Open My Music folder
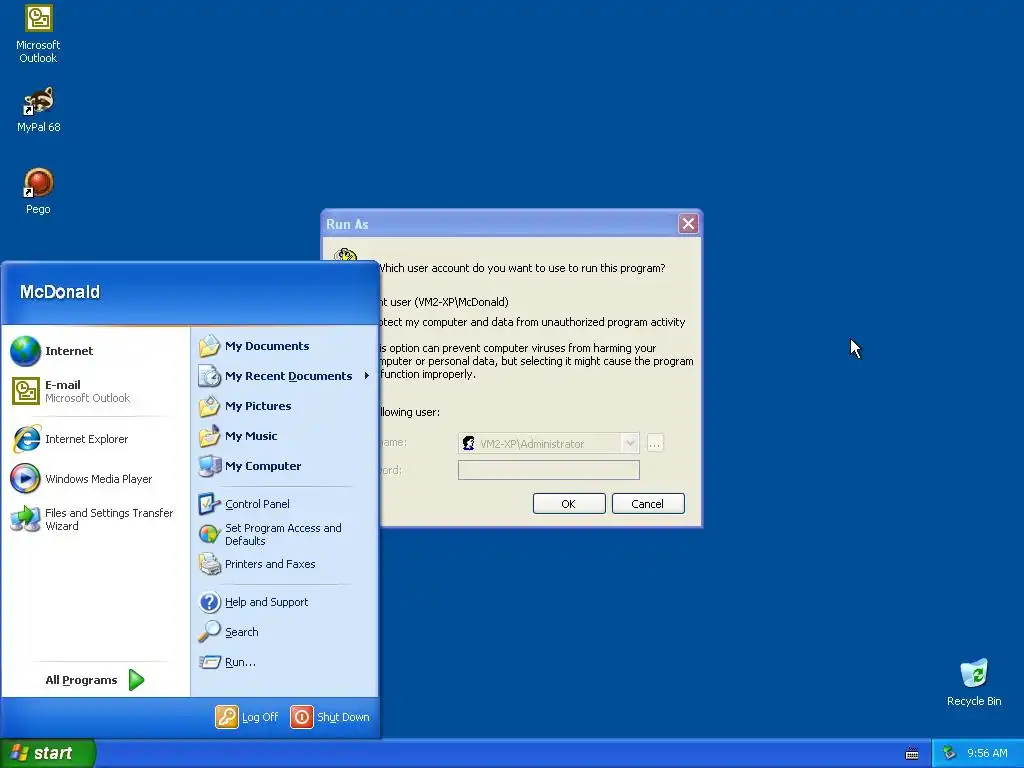1024x768 pixels. [x=285, y=436]
